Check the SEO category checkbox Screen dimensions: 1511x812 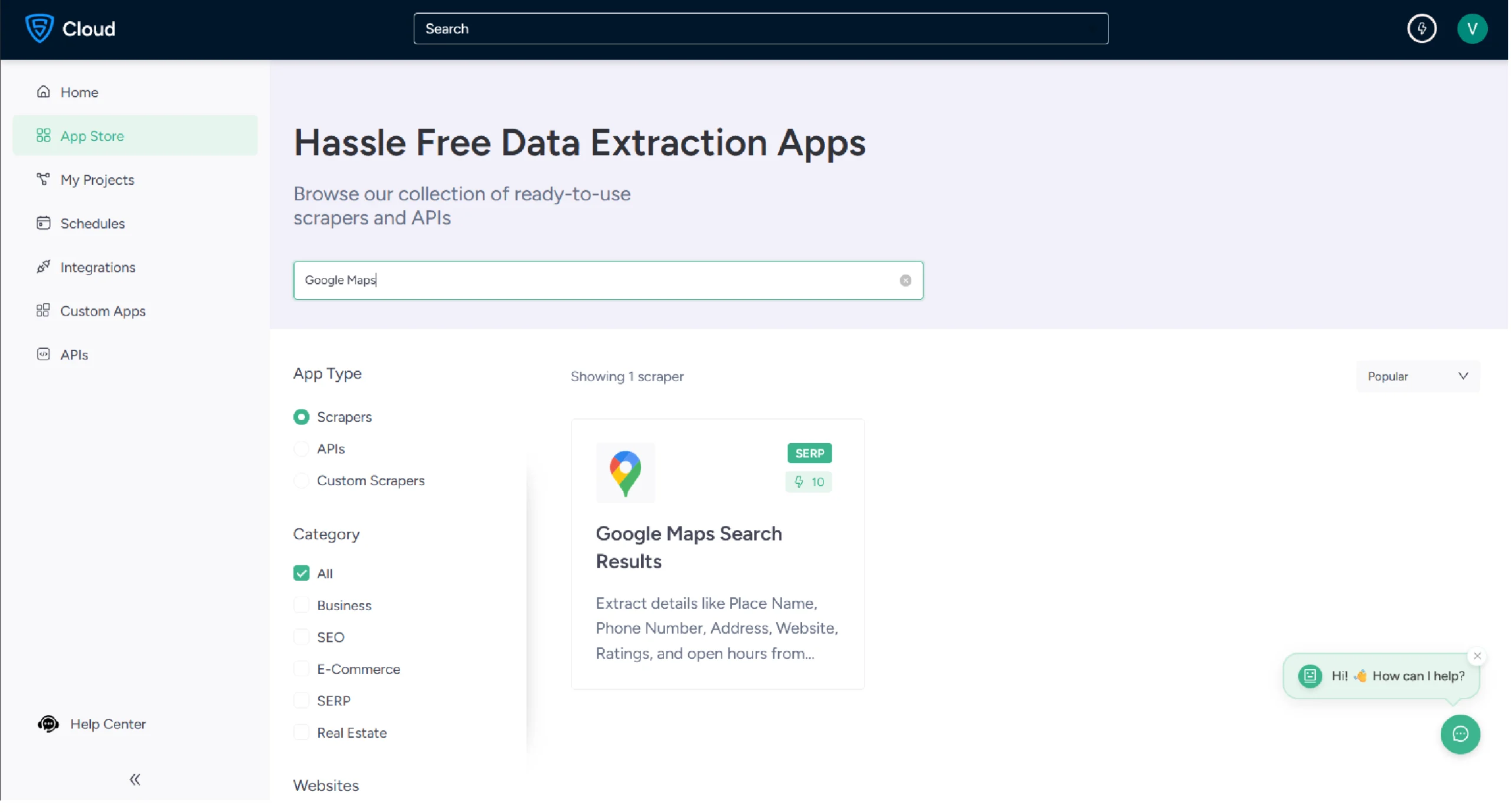[301, 637]
